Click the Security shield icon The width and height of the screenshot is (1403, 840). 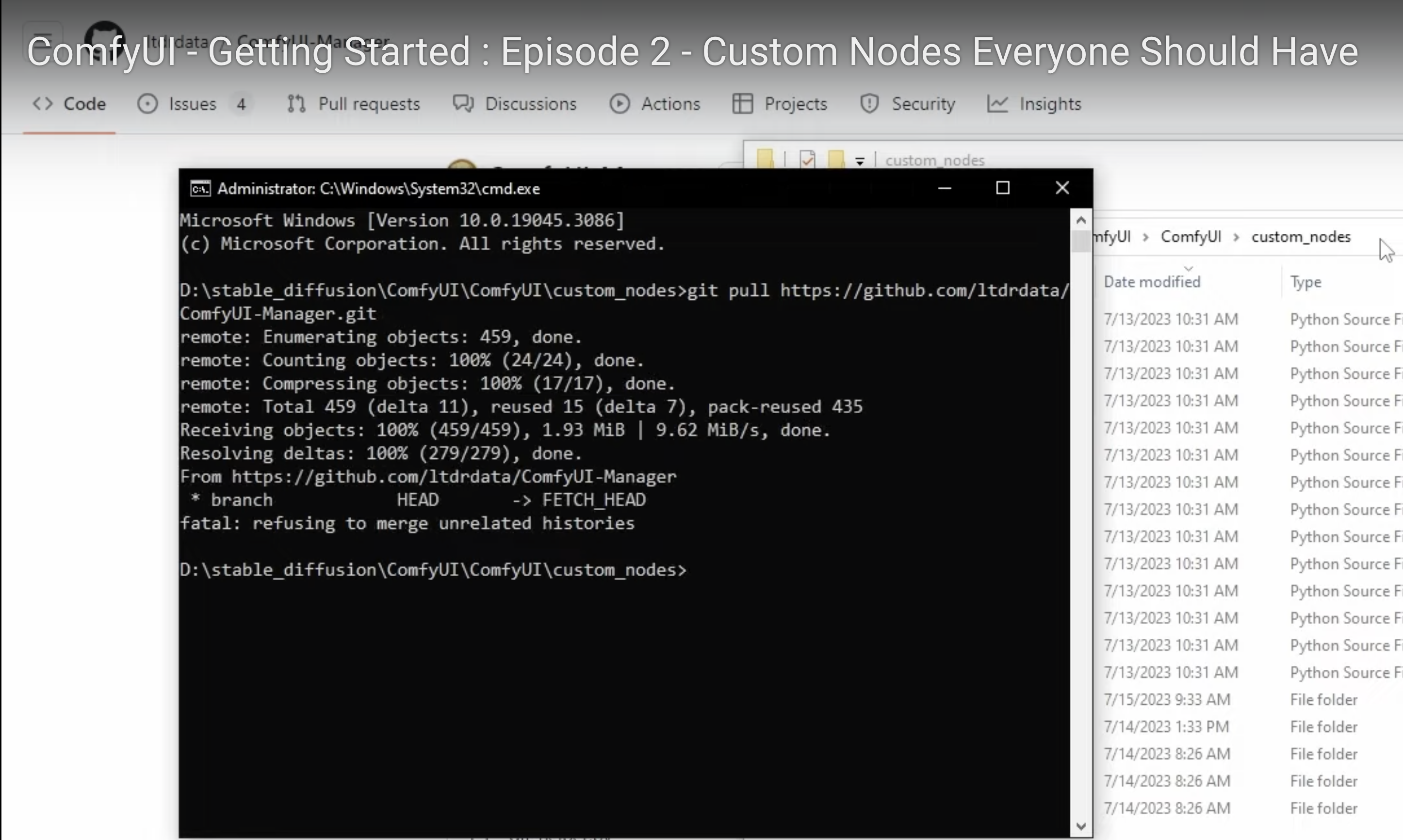click(x=869, y=104)
